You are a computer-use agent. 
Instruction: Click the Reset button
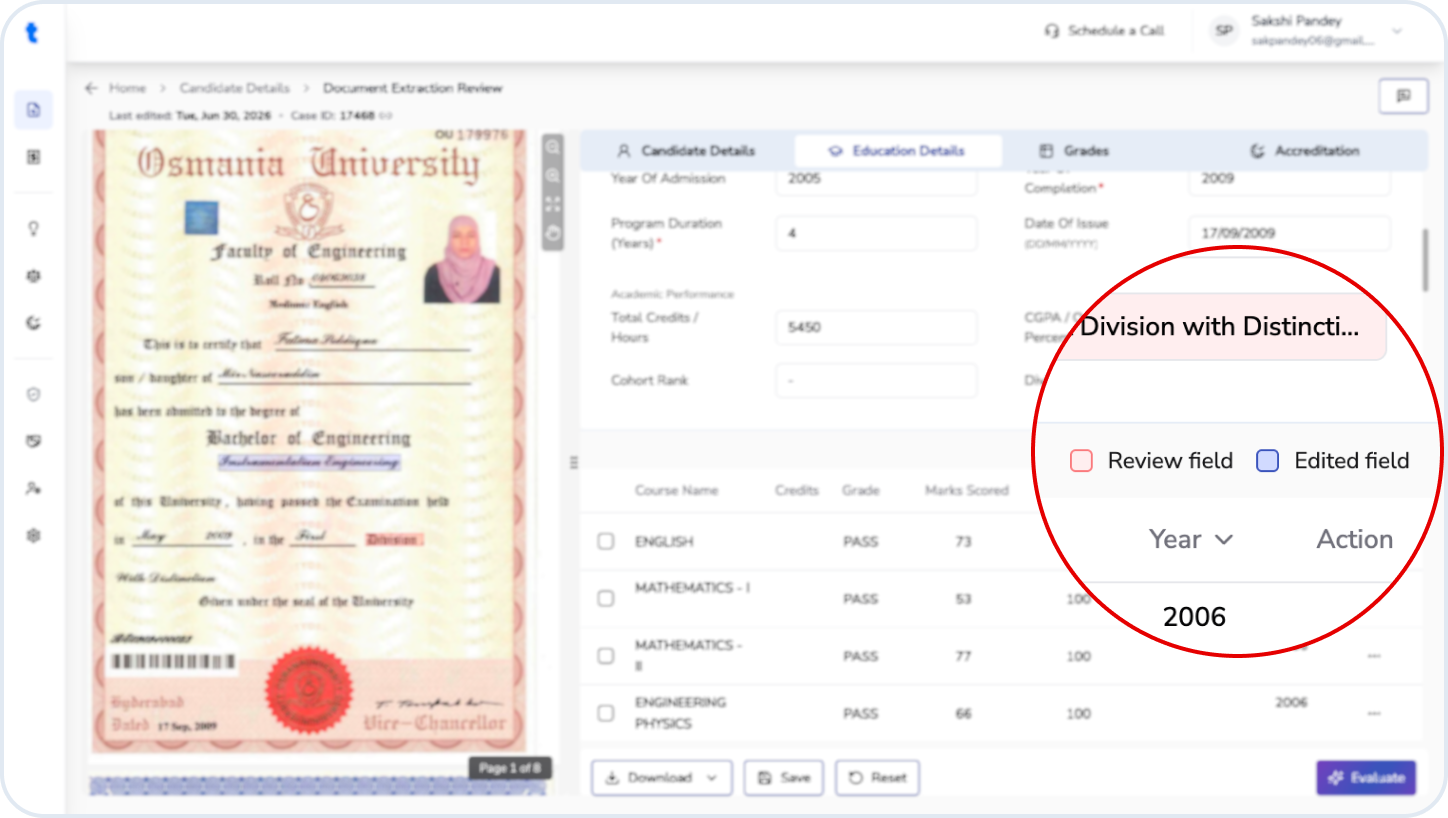point(877,777)
